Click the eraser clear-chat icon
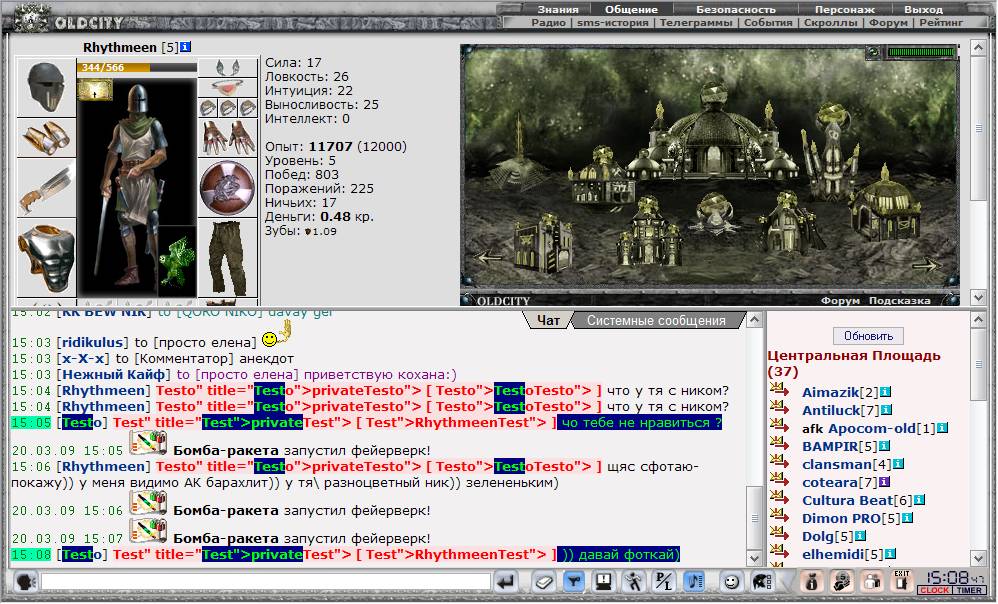 [x=544, y=582]
